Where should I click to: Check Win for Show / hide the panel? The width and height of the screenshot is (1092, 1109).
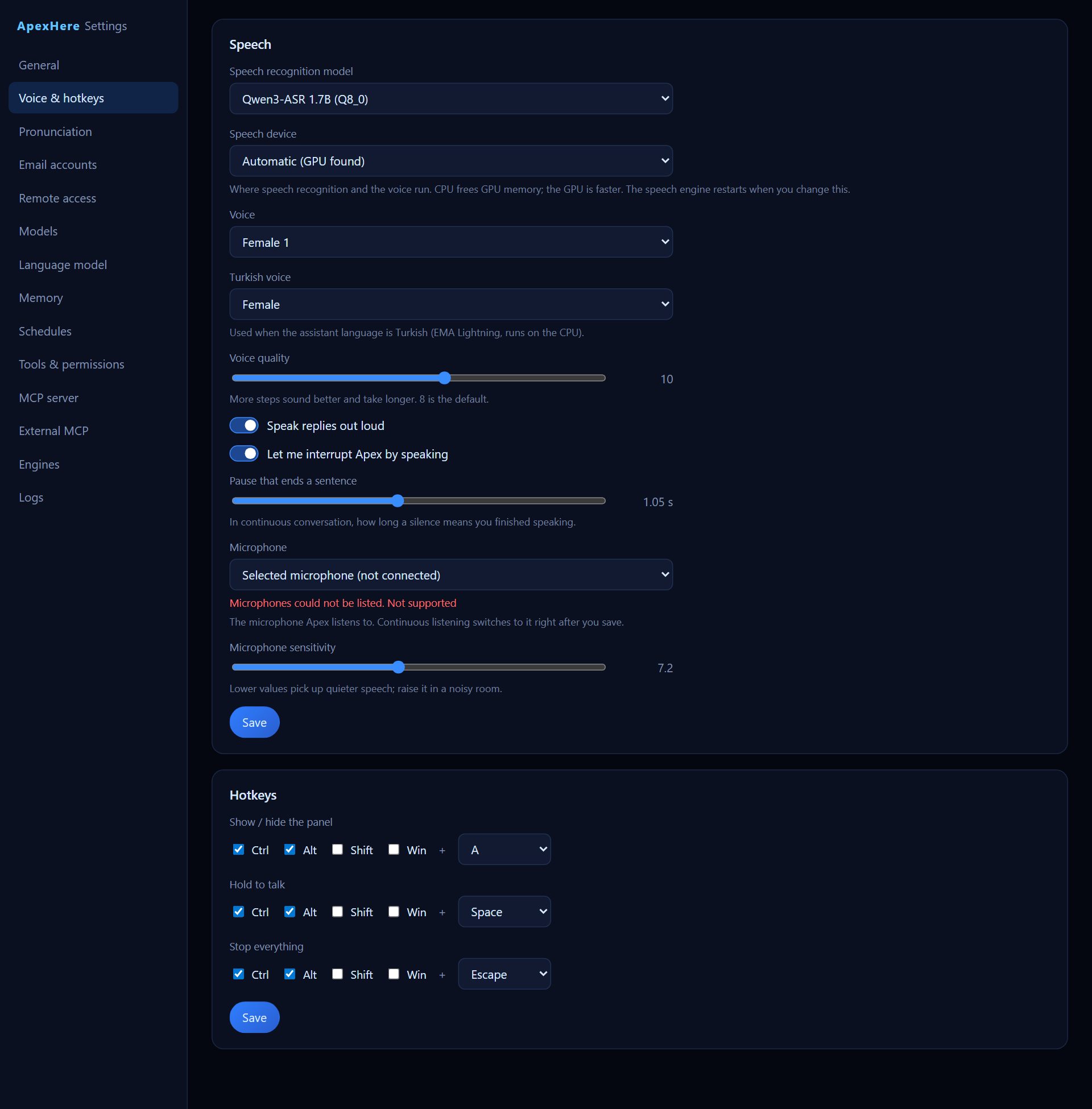[x=394, y=849]
